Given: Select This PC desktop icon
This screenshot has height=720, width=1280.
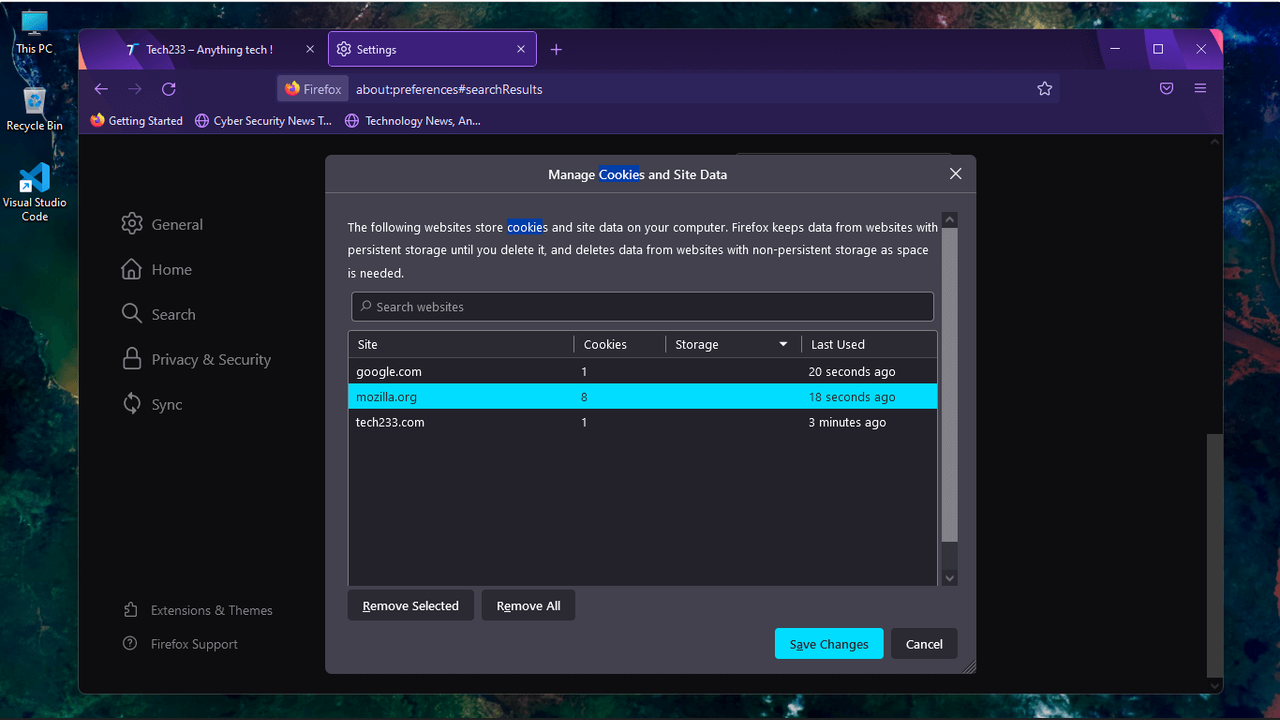Looking at the screenshot, I should [35, 33].
